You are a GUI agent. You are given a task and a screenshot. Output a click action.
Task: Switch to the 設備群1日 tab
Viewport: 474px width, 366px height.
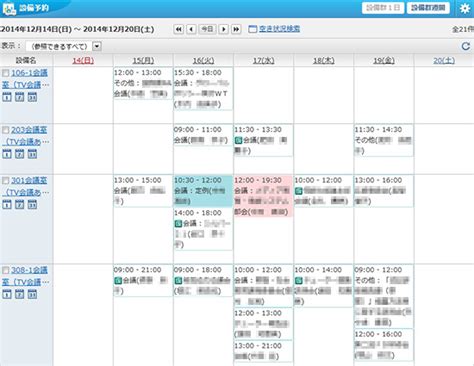tap(383, 8)
